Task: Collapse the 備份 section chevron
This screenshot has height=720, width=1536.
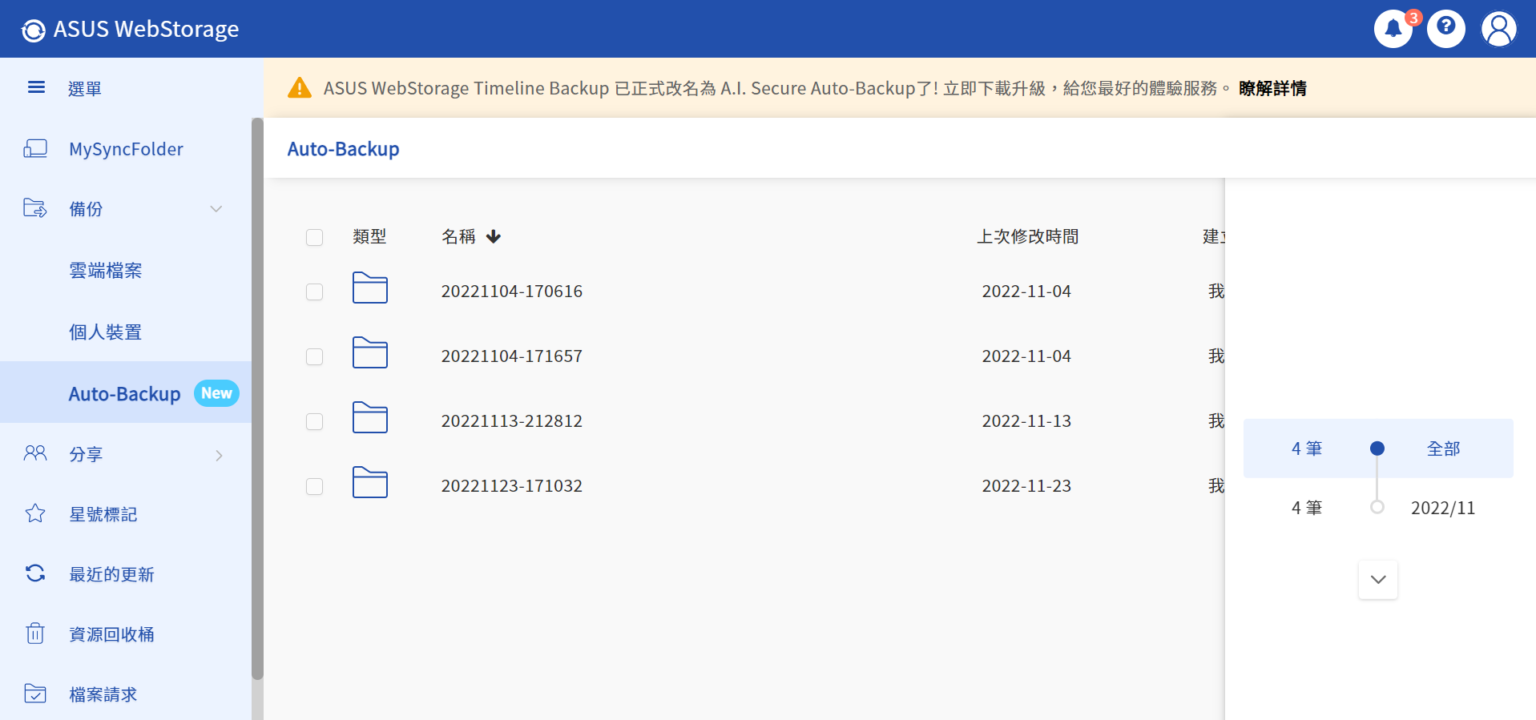Action: tap(216, 209)
